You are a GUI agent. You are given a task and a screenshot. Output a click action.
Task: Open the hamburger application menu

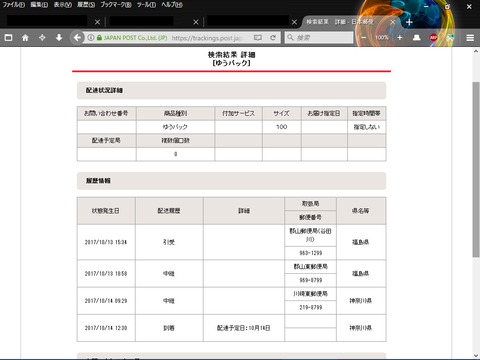470,38
